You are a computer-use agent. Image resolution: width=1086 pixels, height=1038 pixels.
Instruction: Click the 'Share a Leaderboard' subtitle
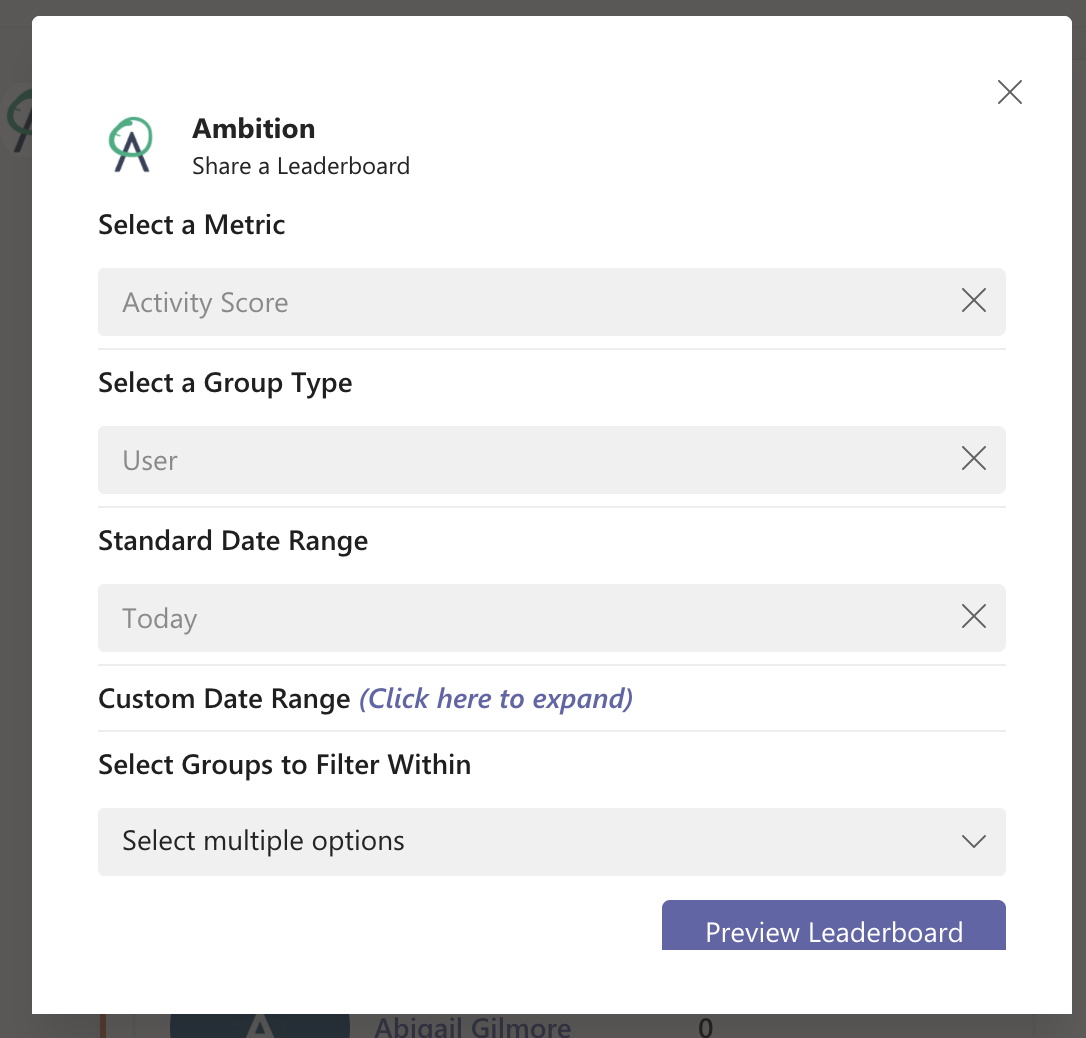click(301, 166)
